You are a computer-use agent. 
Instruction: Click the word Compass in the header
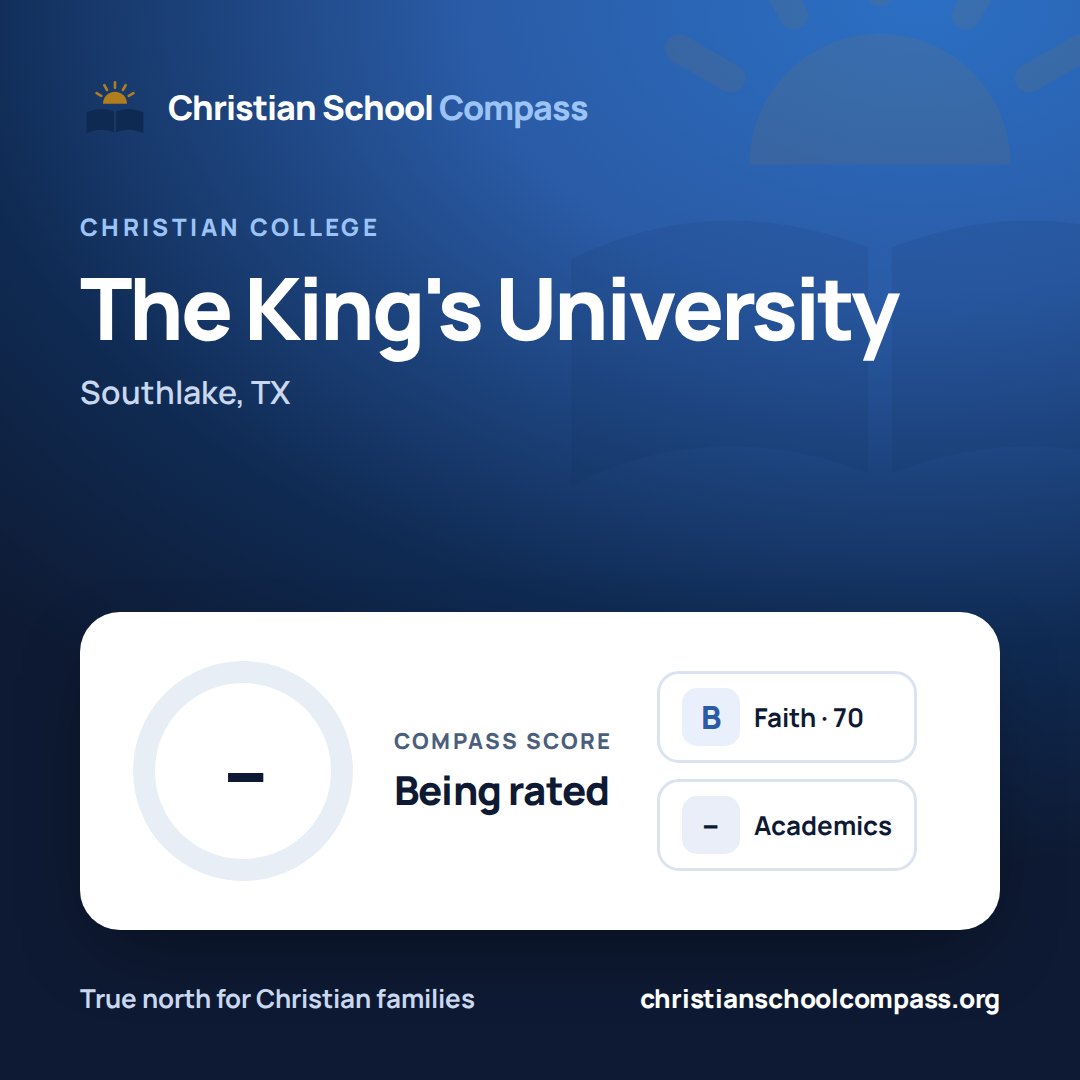click(x=513, y=109)
